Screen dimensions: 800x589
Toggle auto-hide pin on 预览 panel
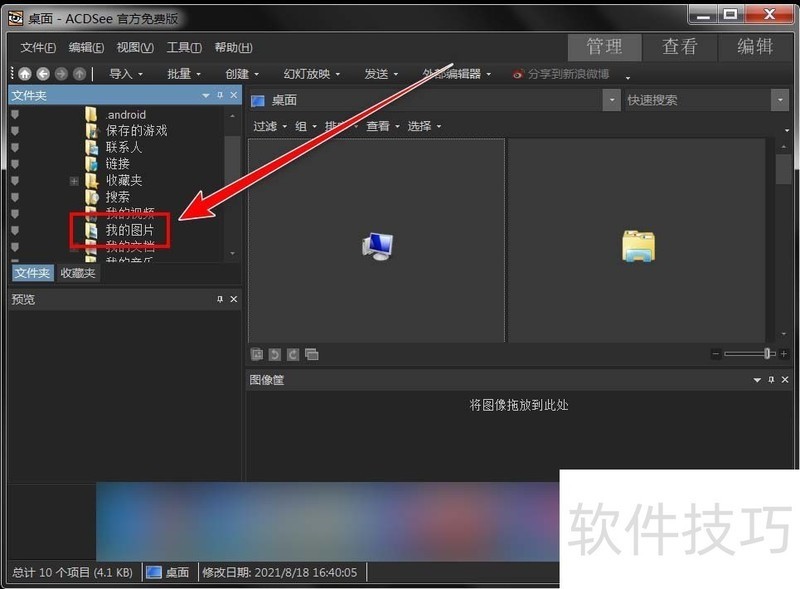(x=222, y=298)
